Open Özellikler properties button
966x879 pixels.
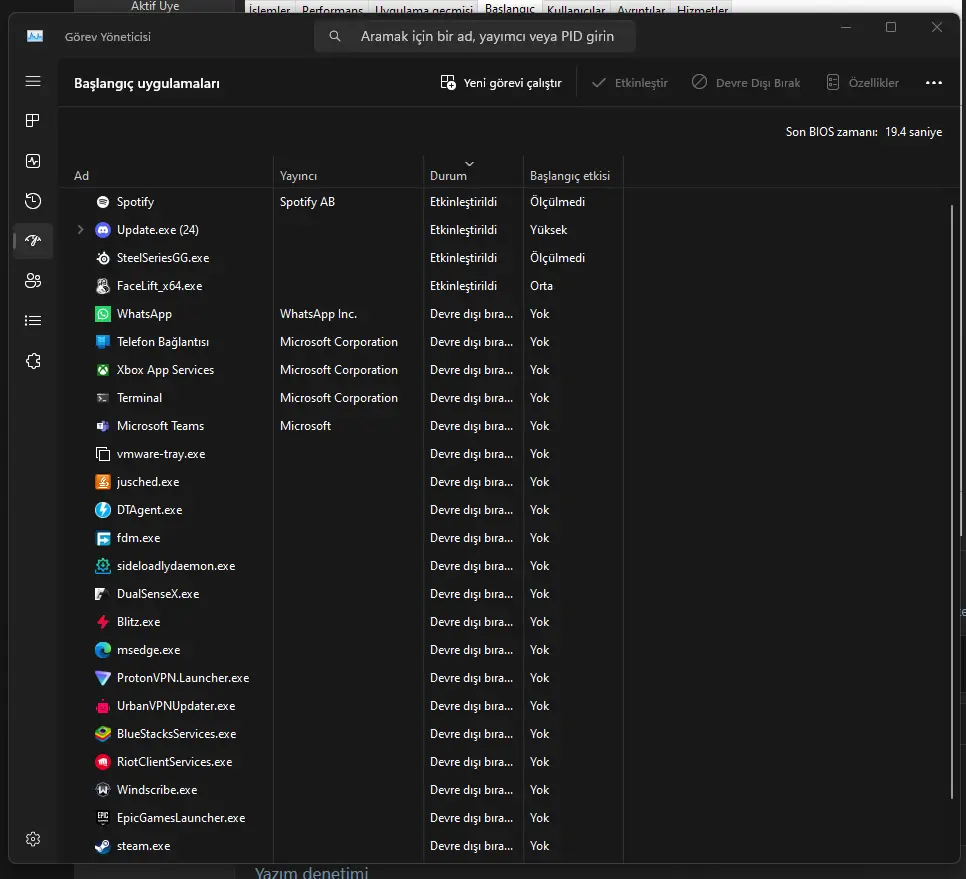(x=862, y=83)
